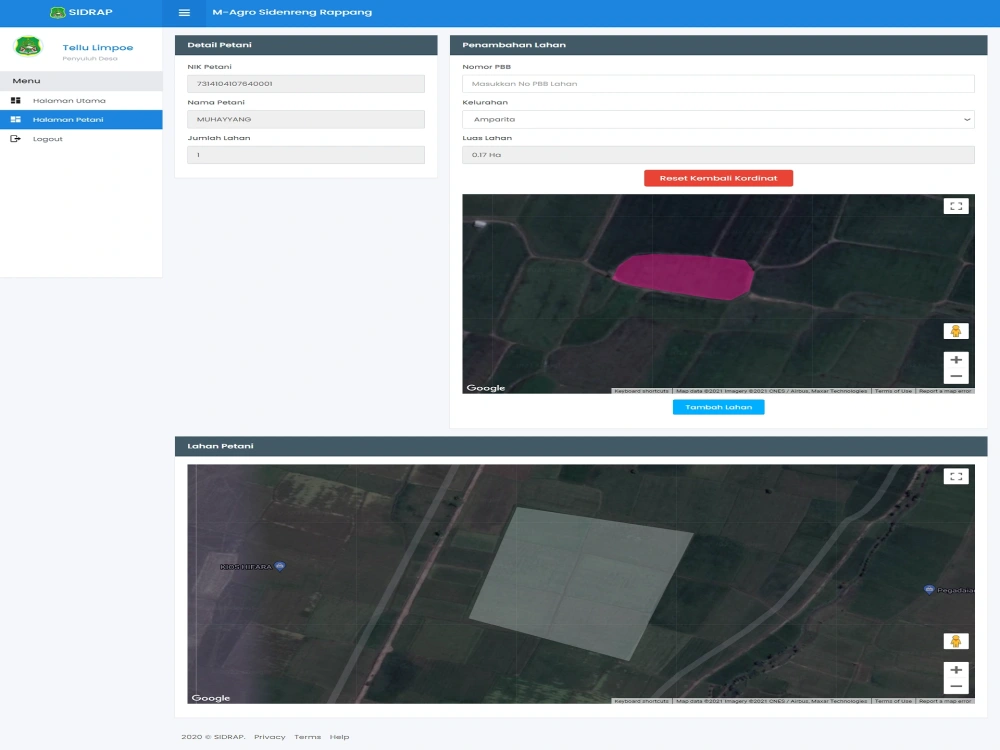Image resolution: width=1000 pixels, height=750 pixels.
Task: Click the Halaman Utama dashboard icon
Action: [x=16, y=101]
